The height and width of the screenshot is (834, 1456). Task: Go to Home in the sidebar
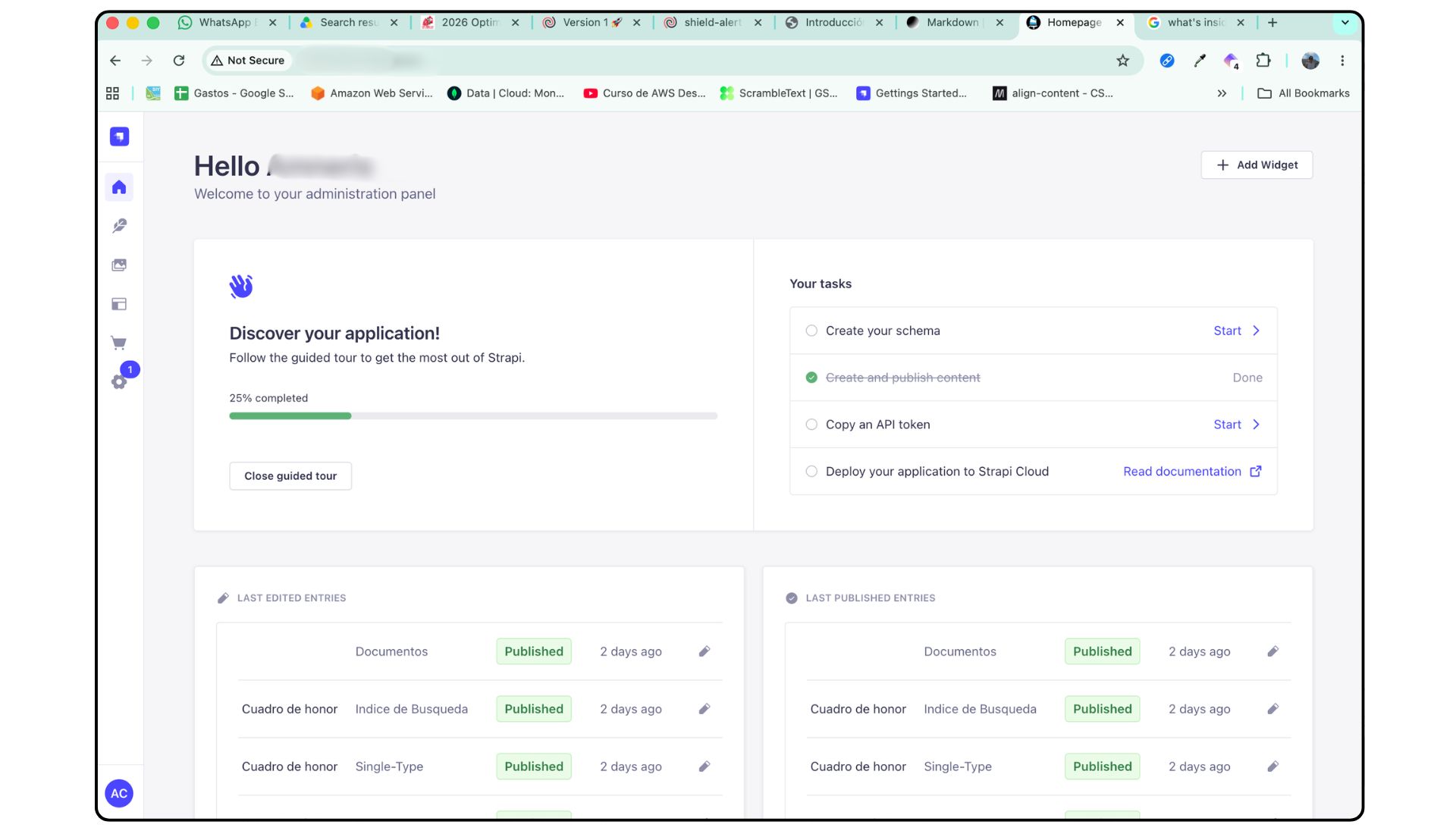(x=119, y=187)
